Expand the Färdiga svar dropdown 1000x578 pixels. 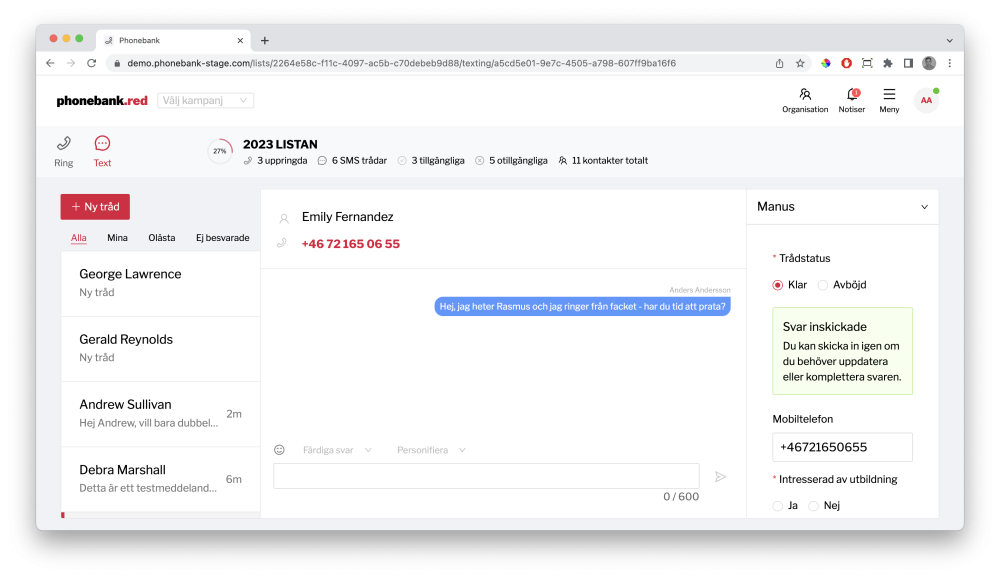click(x=337, y=450)
